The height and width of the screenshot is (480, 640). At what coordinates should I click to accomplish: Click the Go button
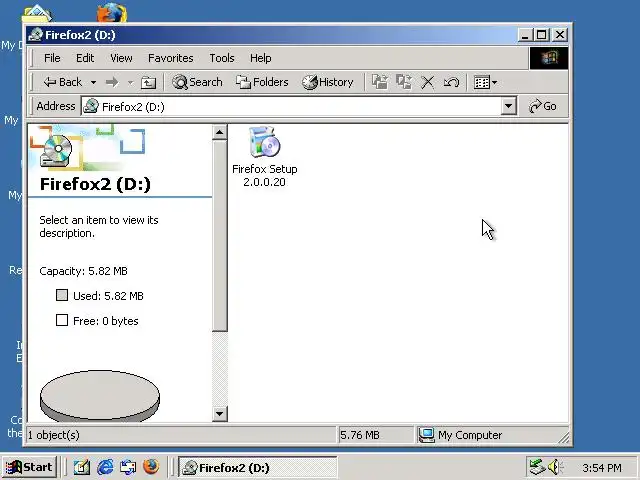pos(543,107)
